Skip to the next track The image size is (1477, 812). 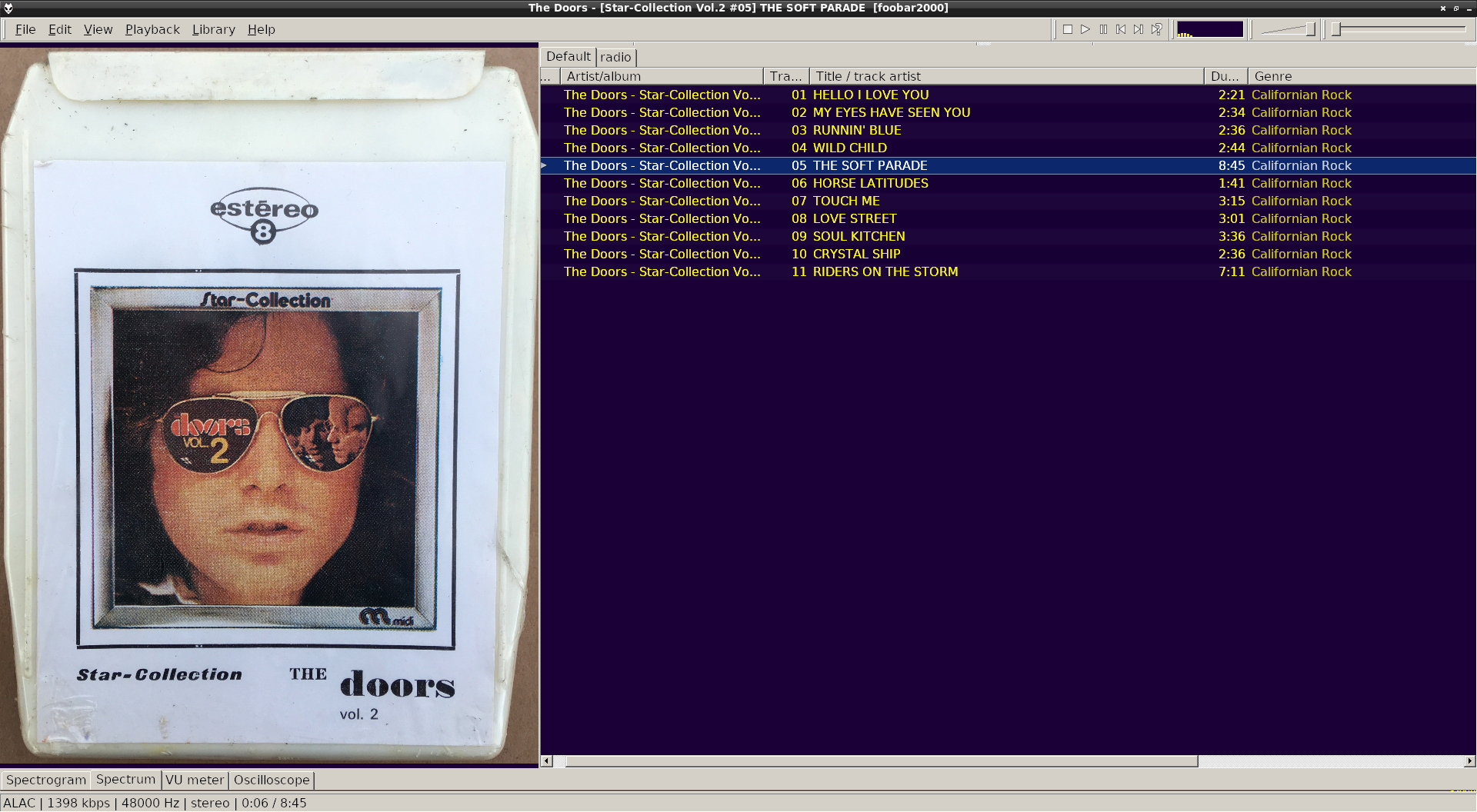click(1139, 29)
